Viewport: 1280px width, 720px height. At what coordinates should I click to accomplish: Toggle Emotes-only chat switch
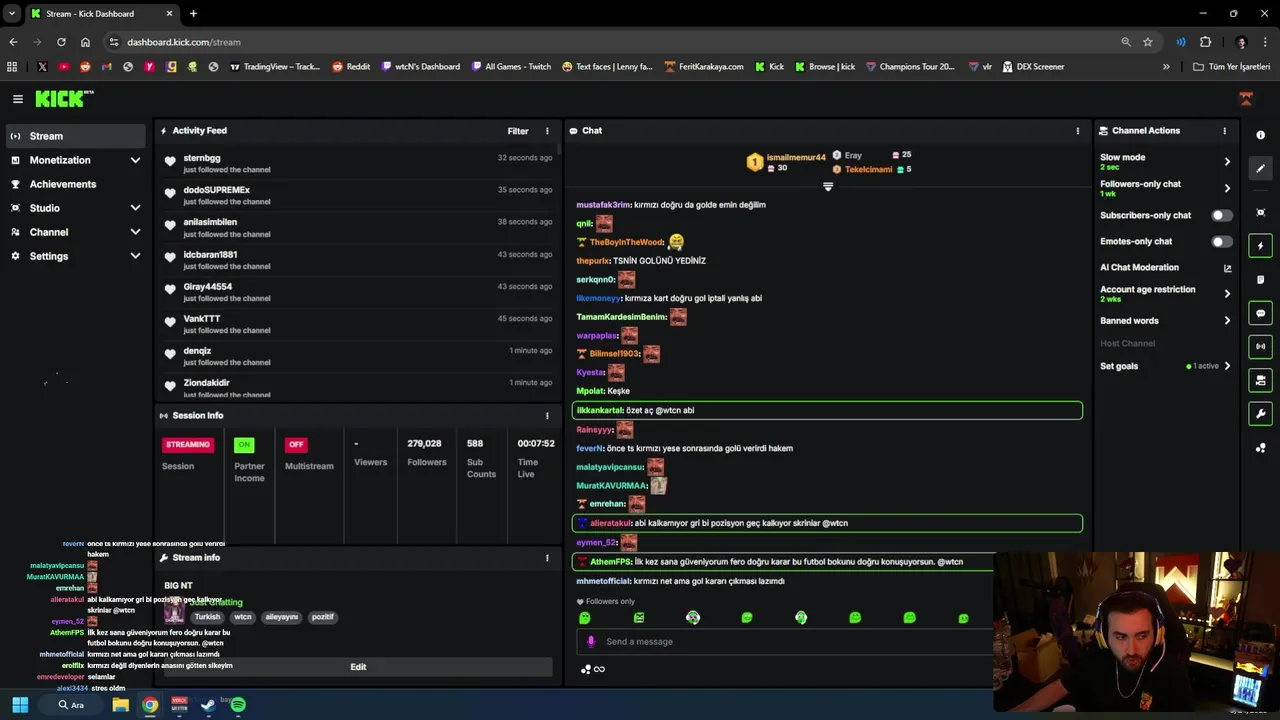(x=1221, y=242)
